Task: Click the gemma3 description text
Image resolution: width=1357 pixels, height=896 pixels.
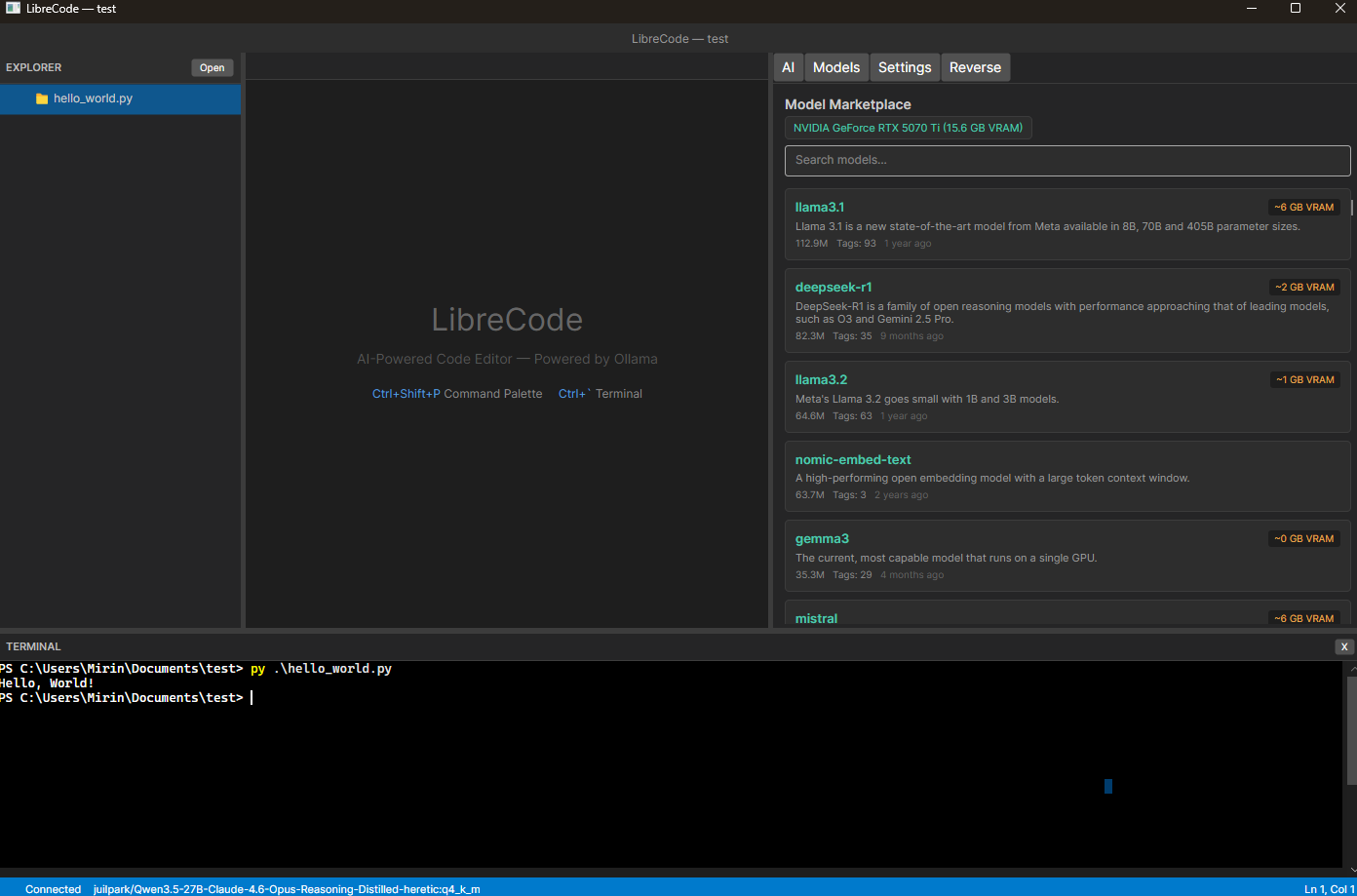Action: click(x=947, y=558)
